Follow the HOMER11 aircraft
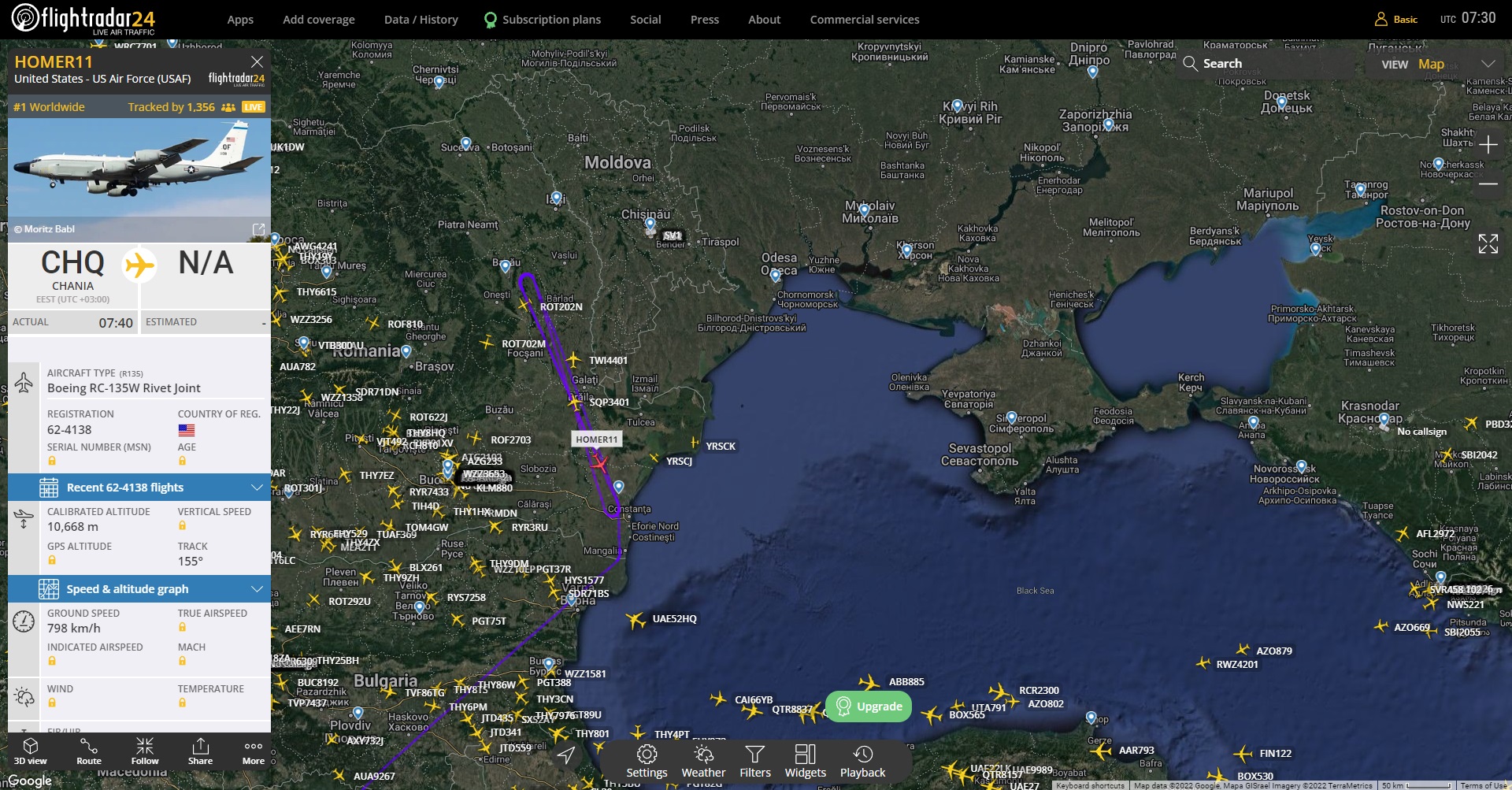Image resolution: width=1512 pixels, height=790 pixels. [x=145, y=751]
